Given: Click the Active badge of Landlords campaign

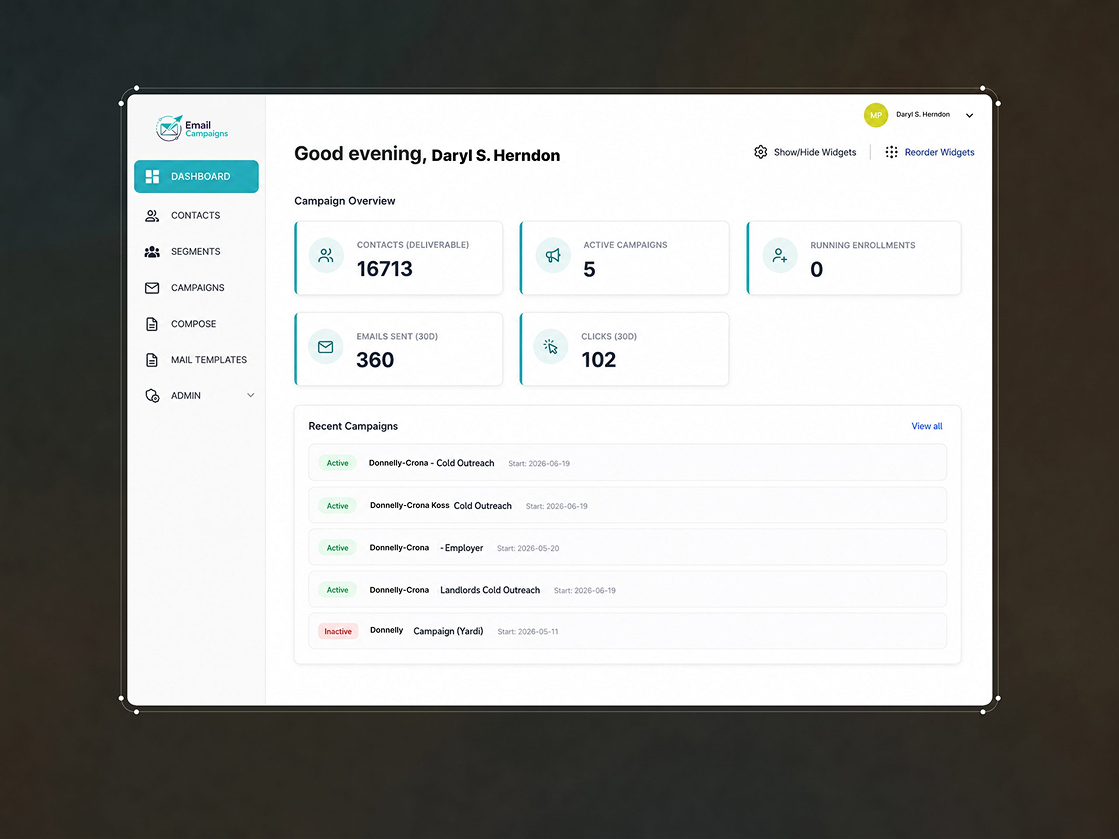Looking at the screenshot, I should pos(338,590).
